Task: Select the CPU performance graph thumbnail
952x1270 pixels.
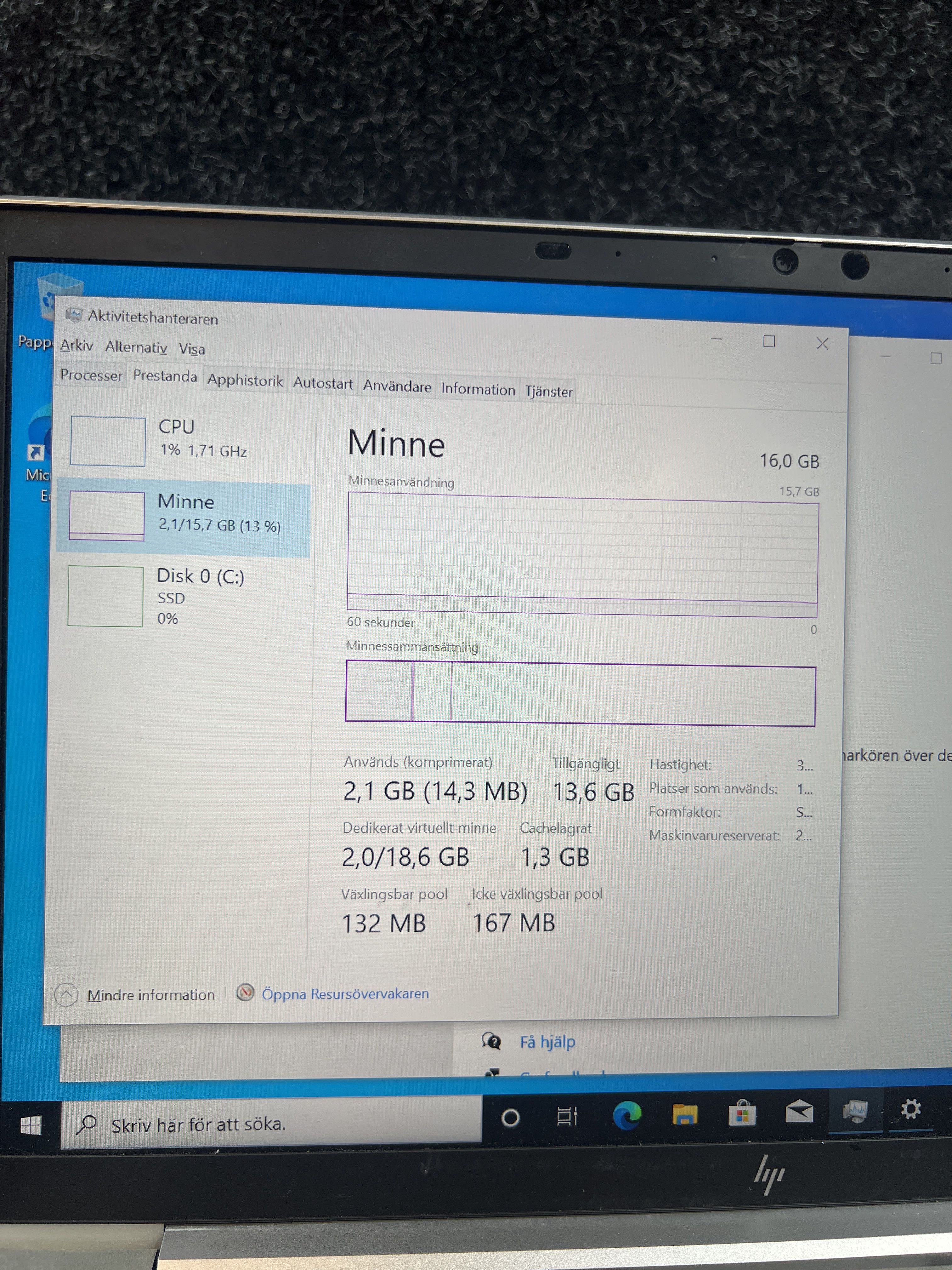Action: tap(108, 441)
